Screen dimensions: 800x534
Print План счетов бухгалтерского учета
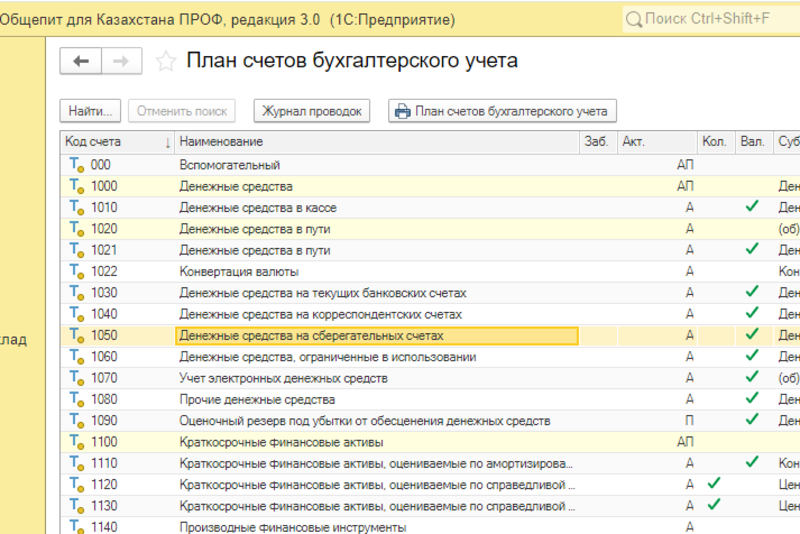coord(503,111)
